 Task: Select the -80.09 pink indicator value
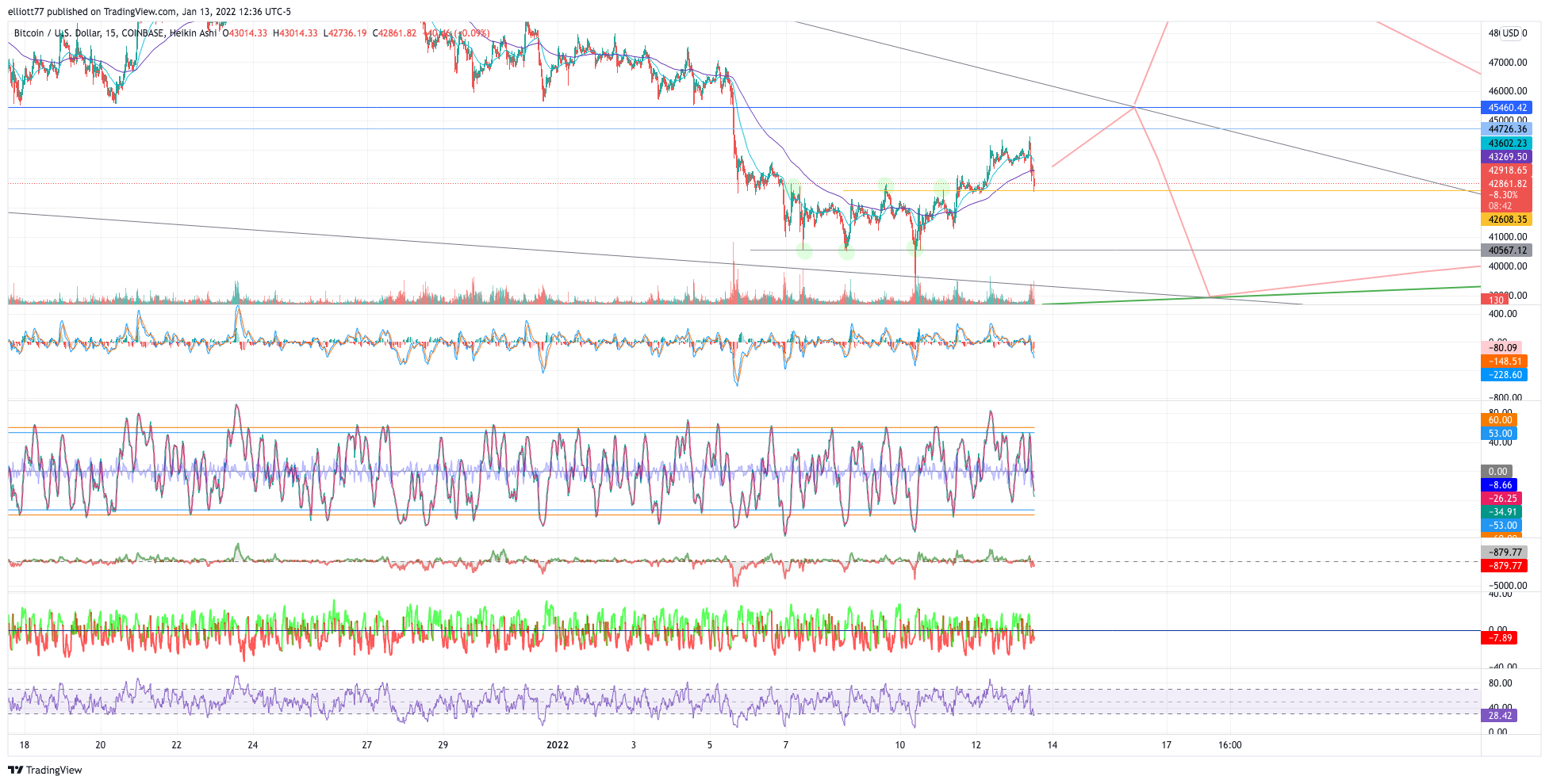(1501, 348)
